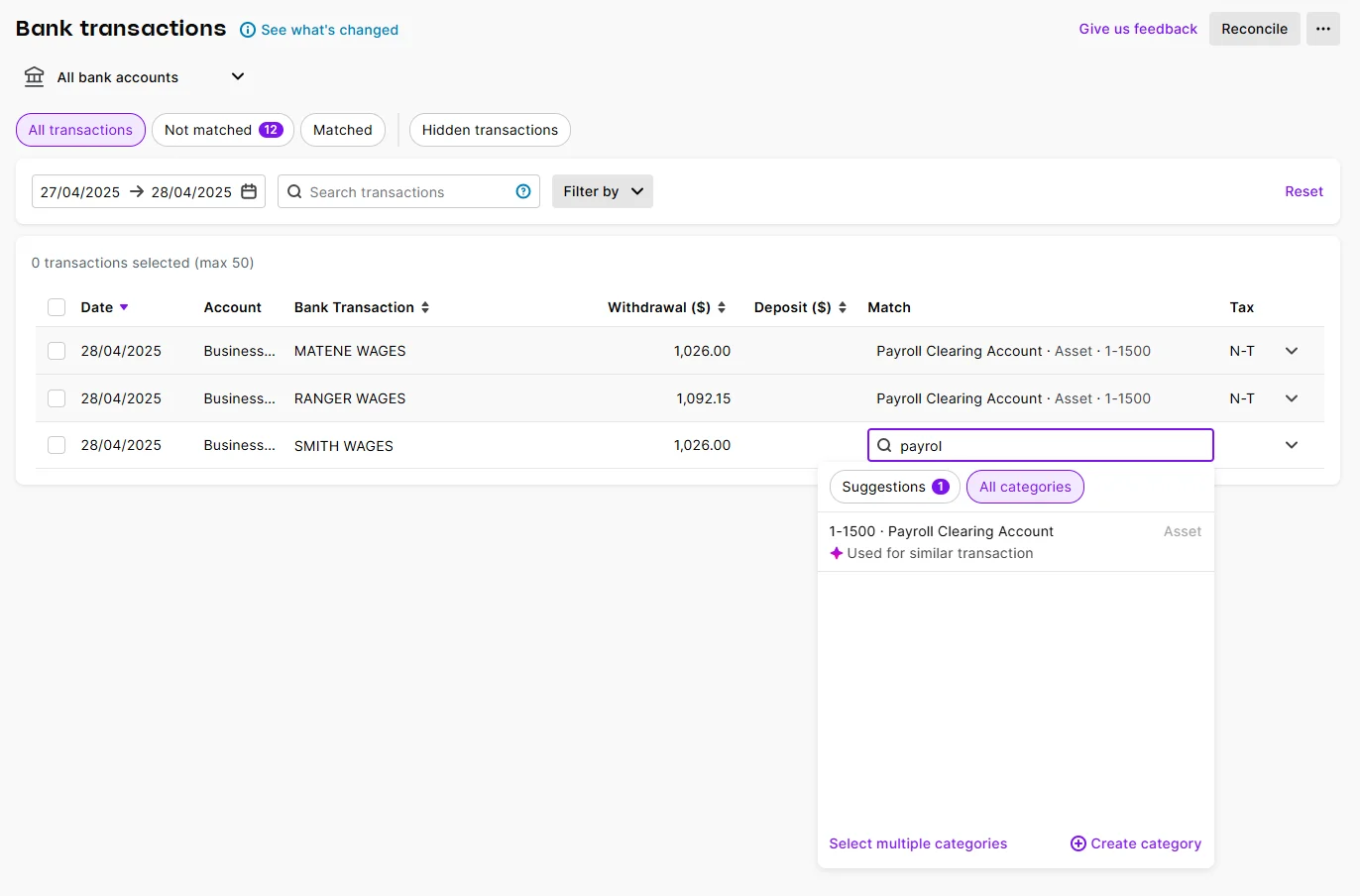The height and width of the screenshot is (896, 1360).
Task: Click the help question mark in the search field
Action: 522,191
